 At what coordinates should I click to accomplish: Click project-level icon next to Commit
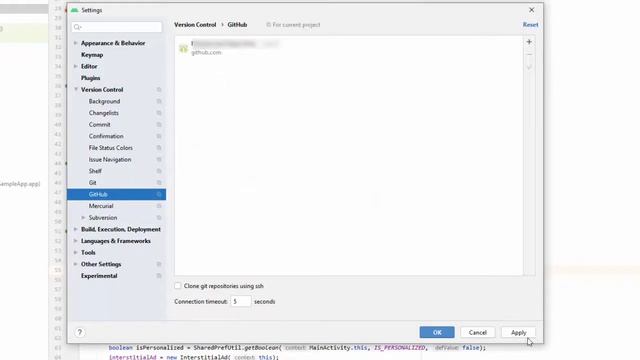[159, 124]
